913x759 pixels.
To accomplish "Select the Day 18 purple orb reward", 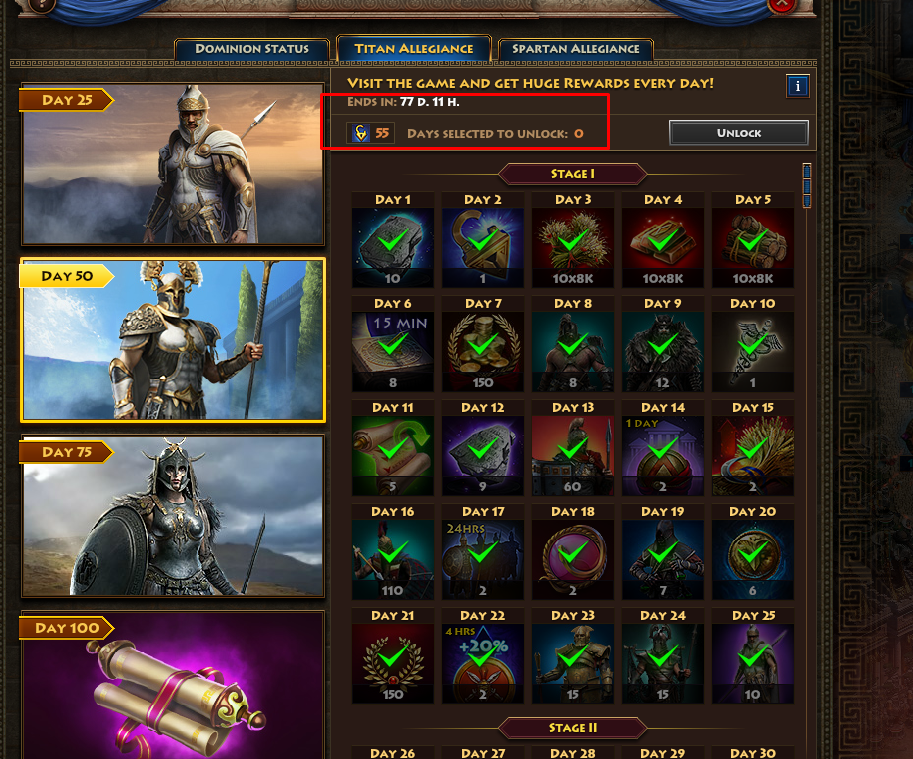I will (572, 560).
